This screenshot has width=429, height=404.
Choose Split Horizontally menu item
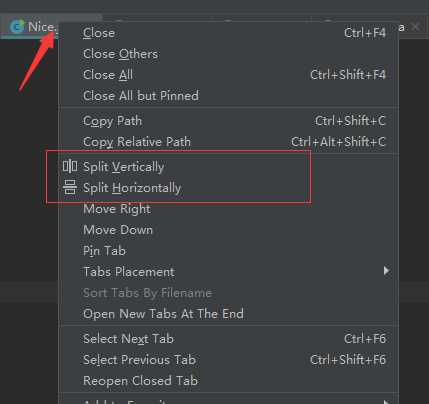229,188
